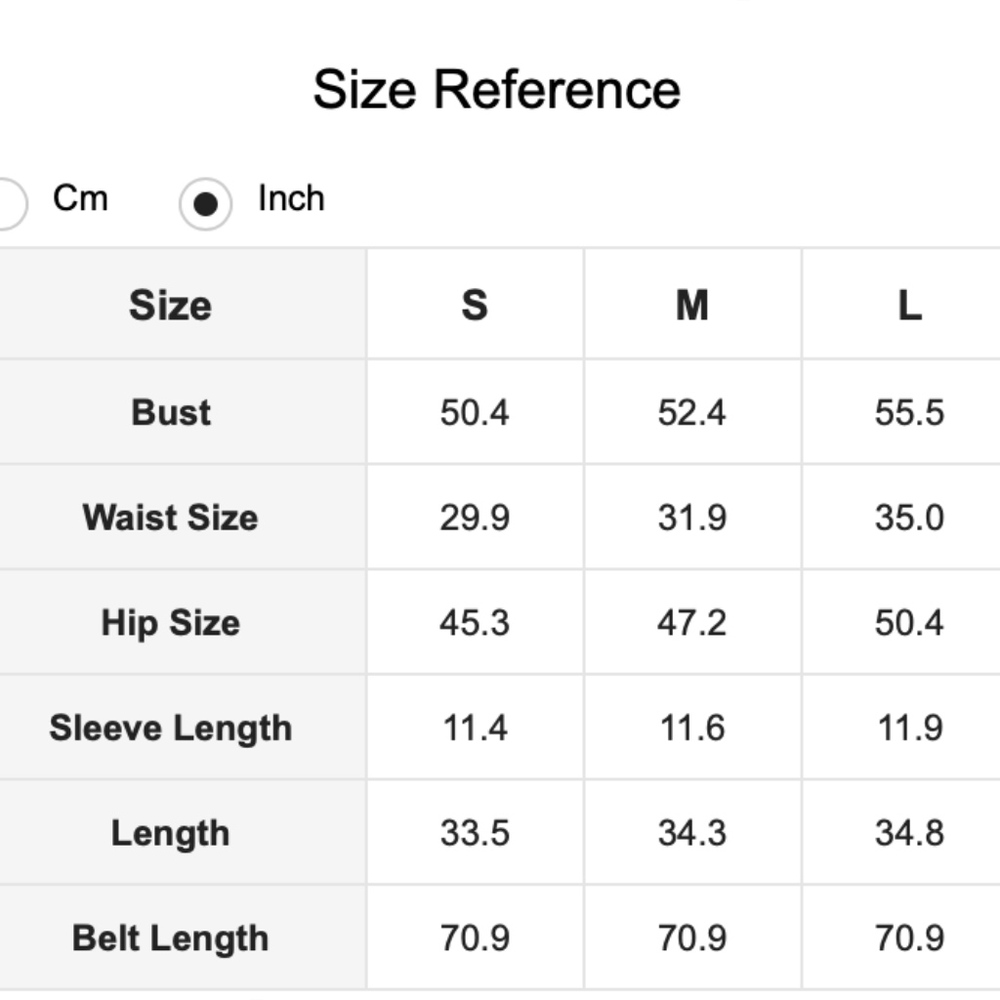
Task: Select the Inch unit radio button
Action: click(205, 204)
